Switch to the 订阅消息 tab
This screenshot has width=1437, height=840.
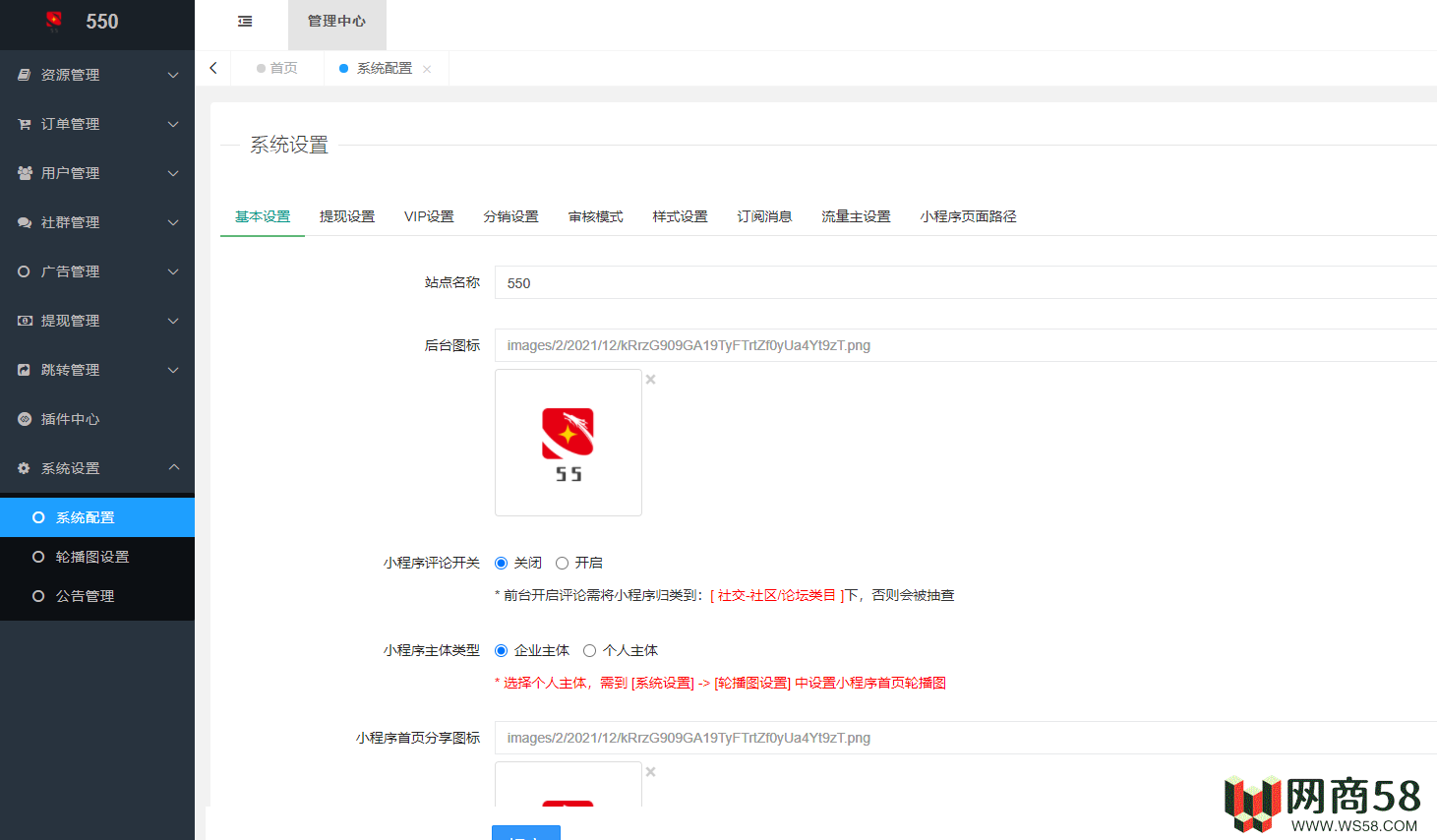tap(765, 216)
